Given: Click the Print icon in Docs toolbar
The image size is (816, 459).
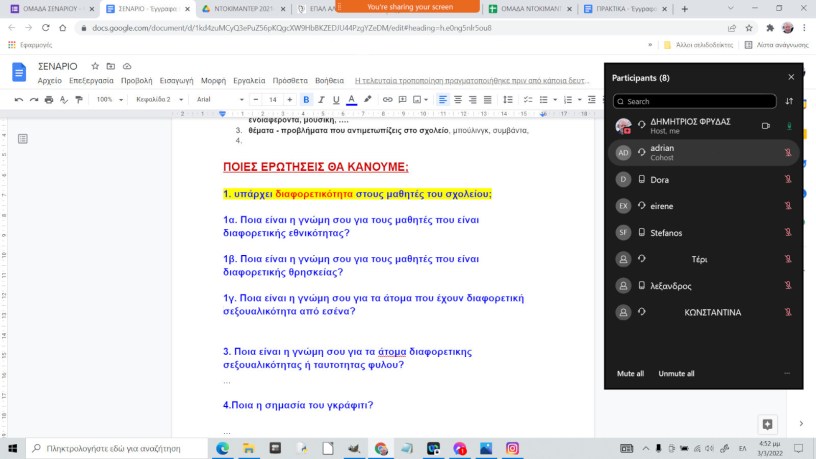Looking at the screenshot, I should point(49,100).
